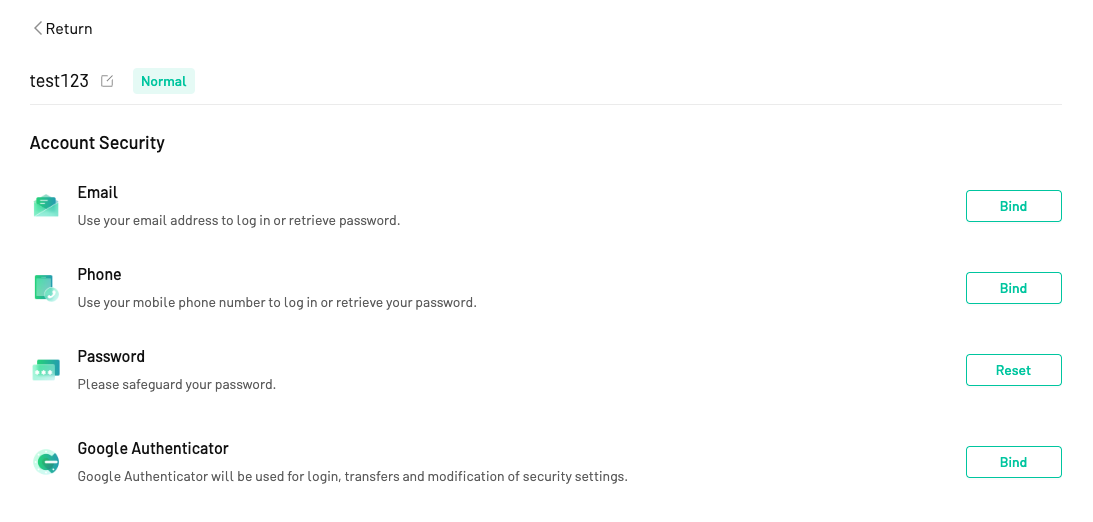Screen dimensions: 1093x522
Task: Click the Account Security heading
Action: click(98, 143)
